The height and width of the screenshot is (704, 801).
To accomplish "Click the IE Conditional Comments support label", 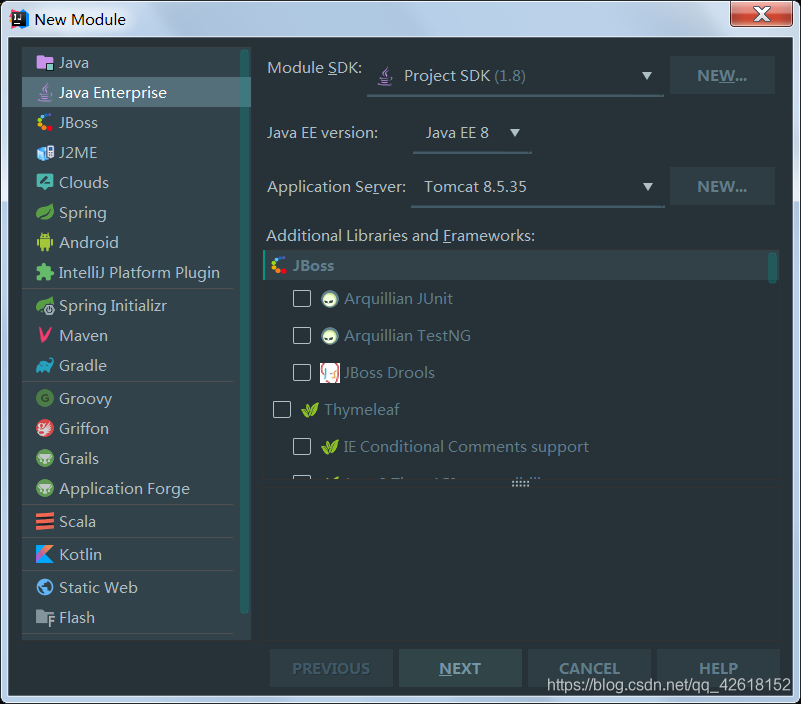I will [x=466, y=447].
